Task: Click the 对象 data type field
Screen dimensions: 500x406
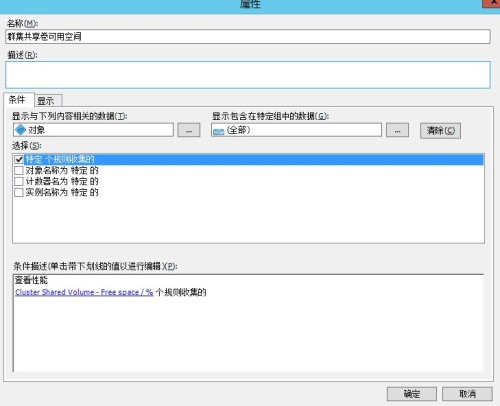Action: (93, 130)
